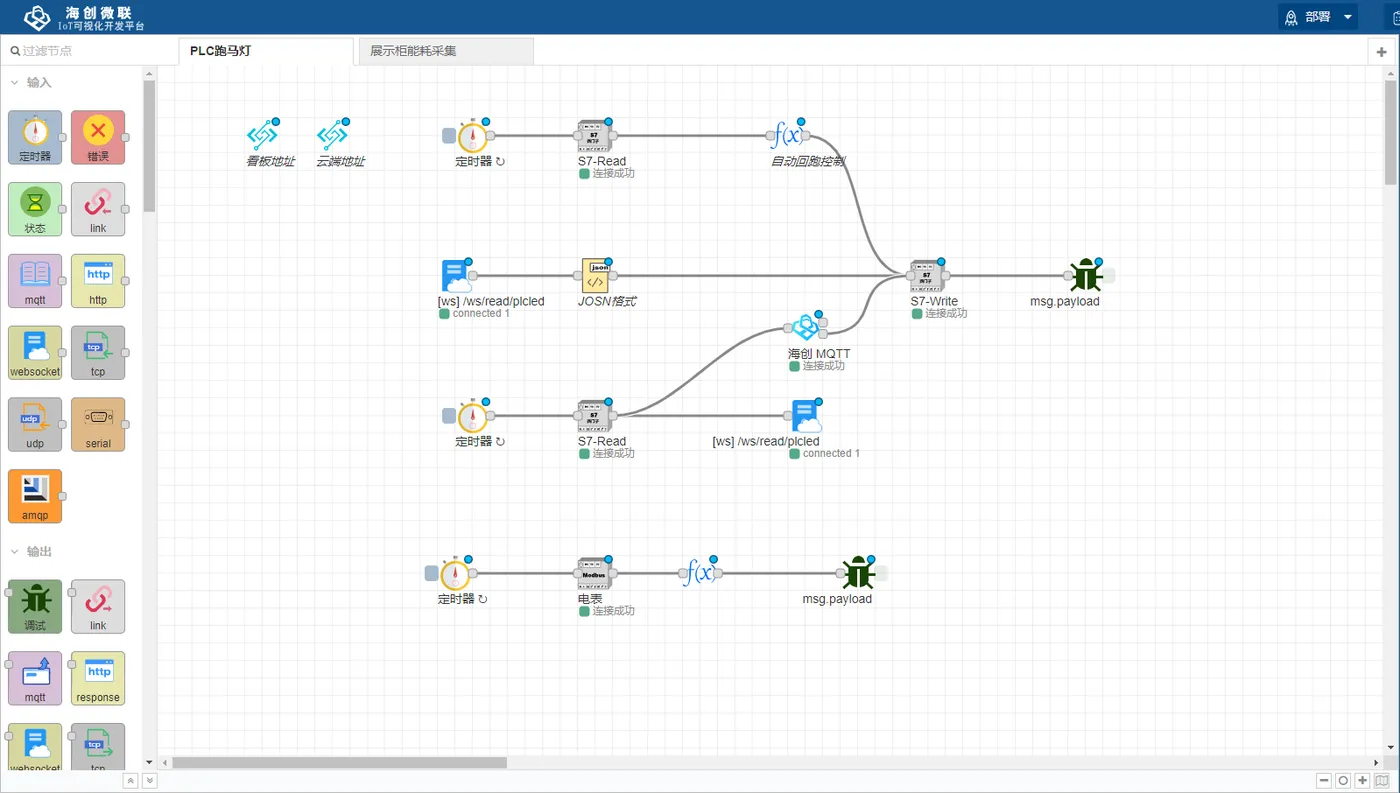
Task: Select the websocket input node before JOSN格式
Action: (x=456, y=276)
